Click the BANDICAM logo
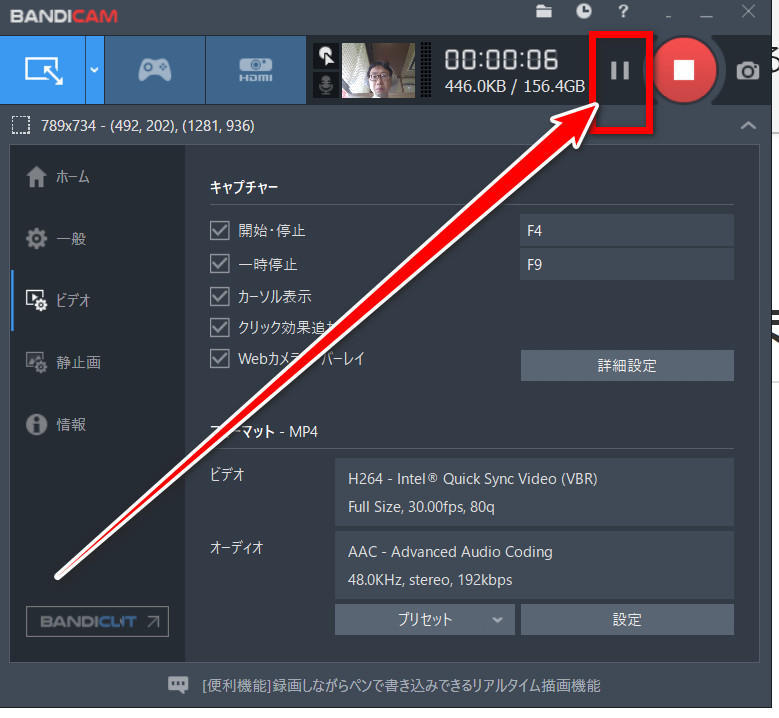 coord(64,16)
